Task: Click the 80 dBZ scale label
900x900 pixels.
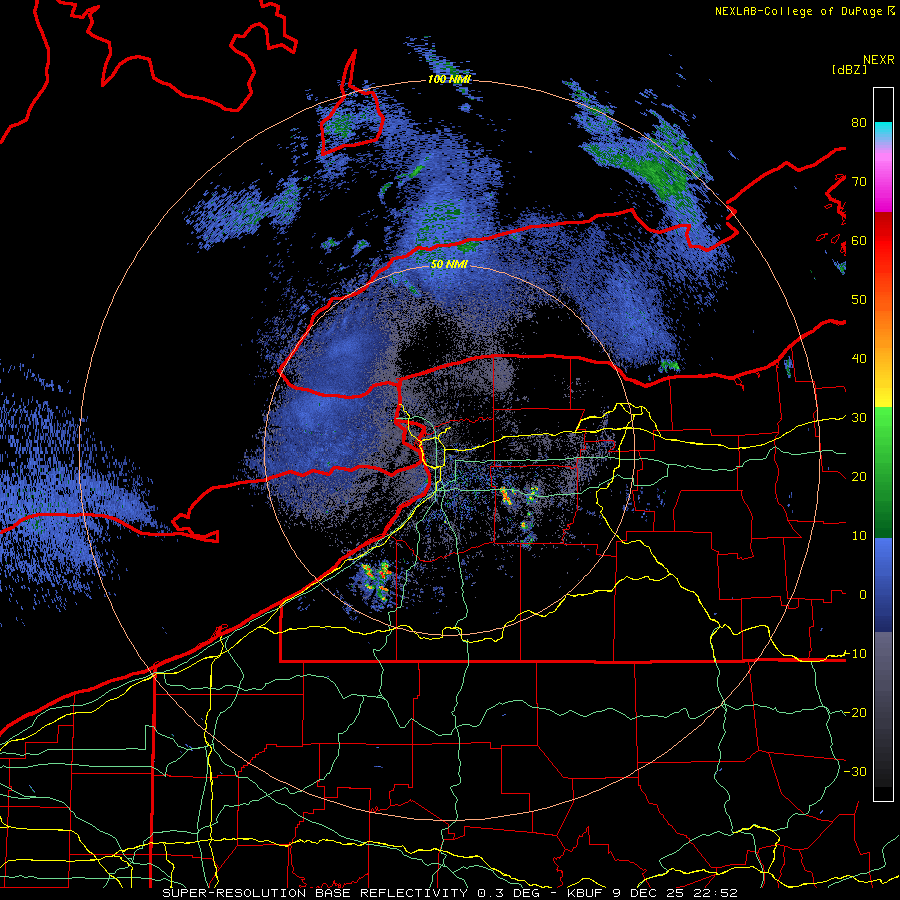Action: click(x=859, y=122)
